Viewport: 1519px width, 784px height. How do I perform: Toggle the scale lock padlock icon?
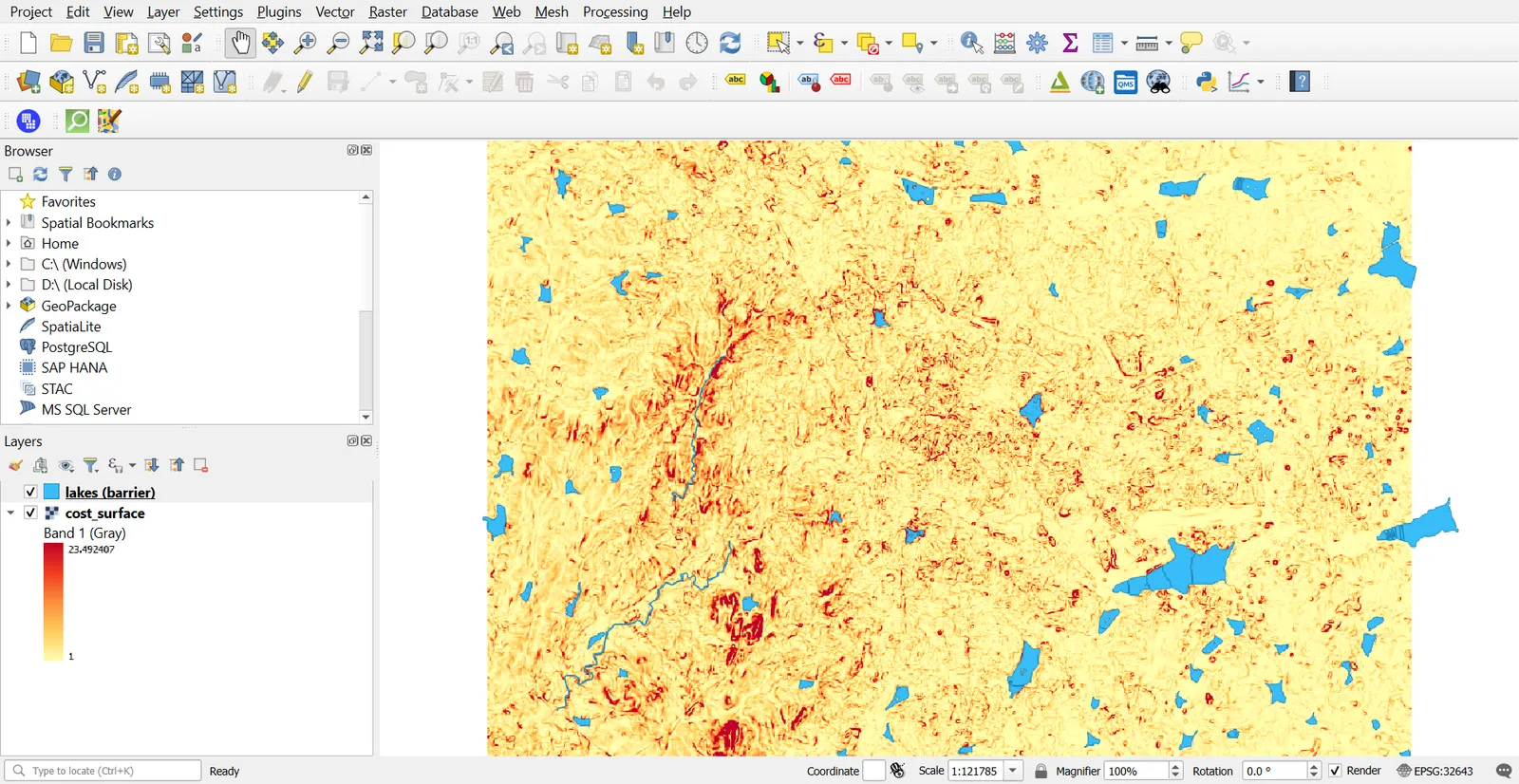coord(1041,771)
